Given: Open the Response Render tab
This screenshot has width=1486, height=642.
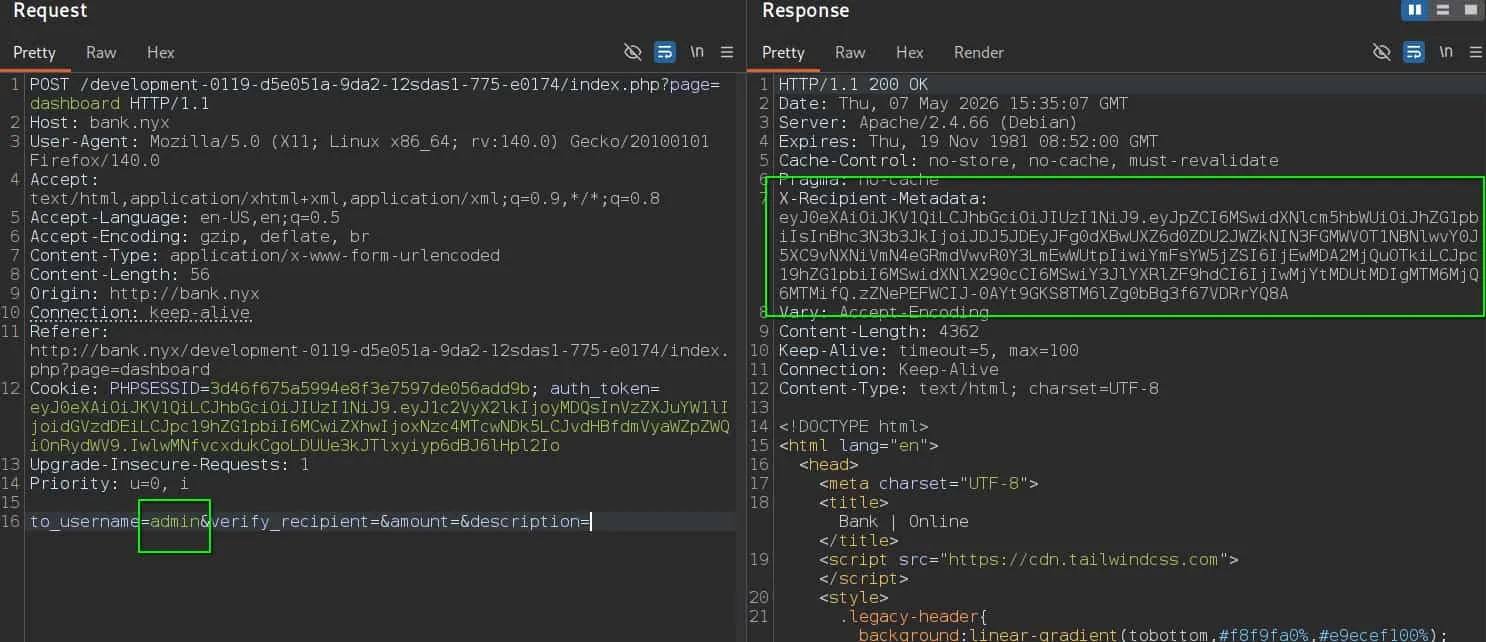Looking at the screenshot, I should click(978, 52).
